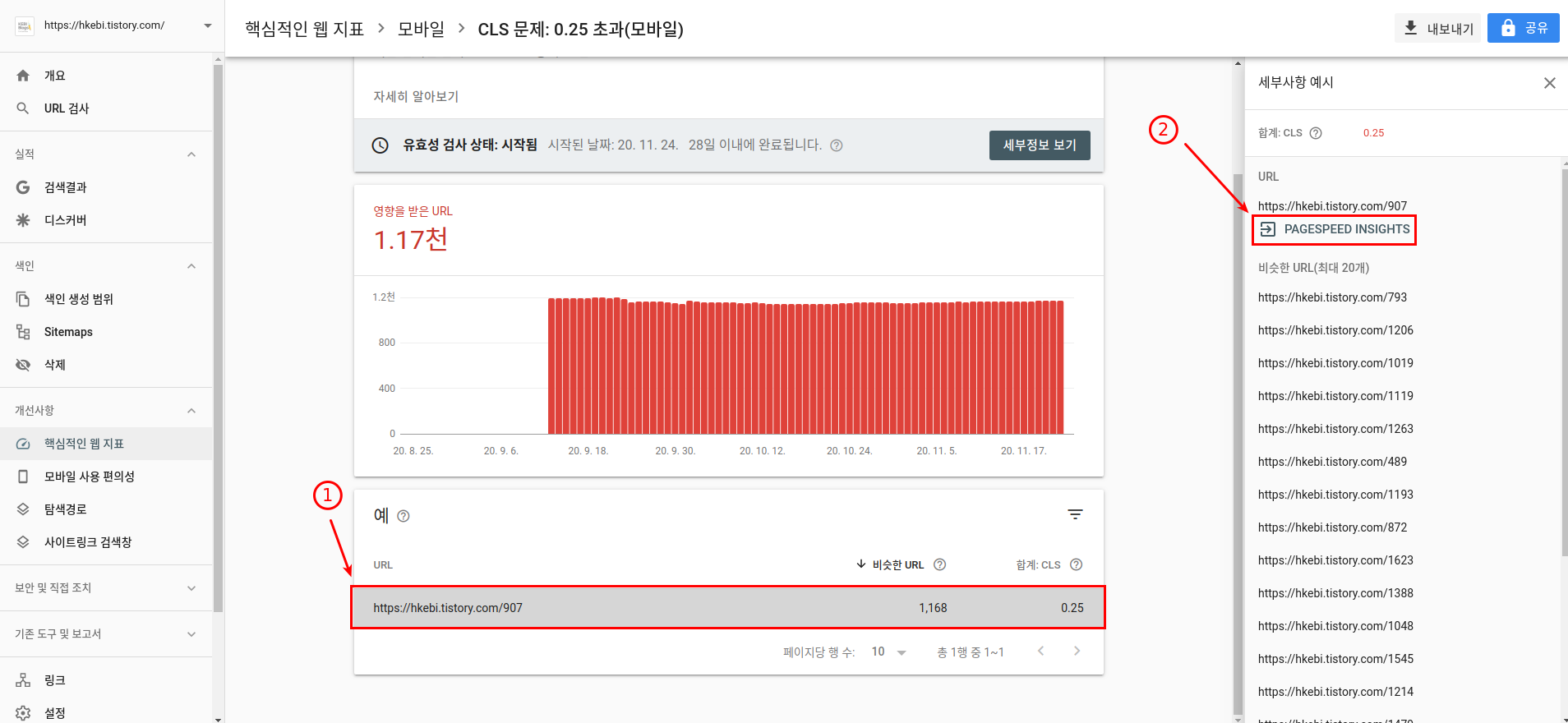Click similar URL https://hkebi.tistory.com/872
This screenshot has height=723, width=1568.
(1332, 527)
